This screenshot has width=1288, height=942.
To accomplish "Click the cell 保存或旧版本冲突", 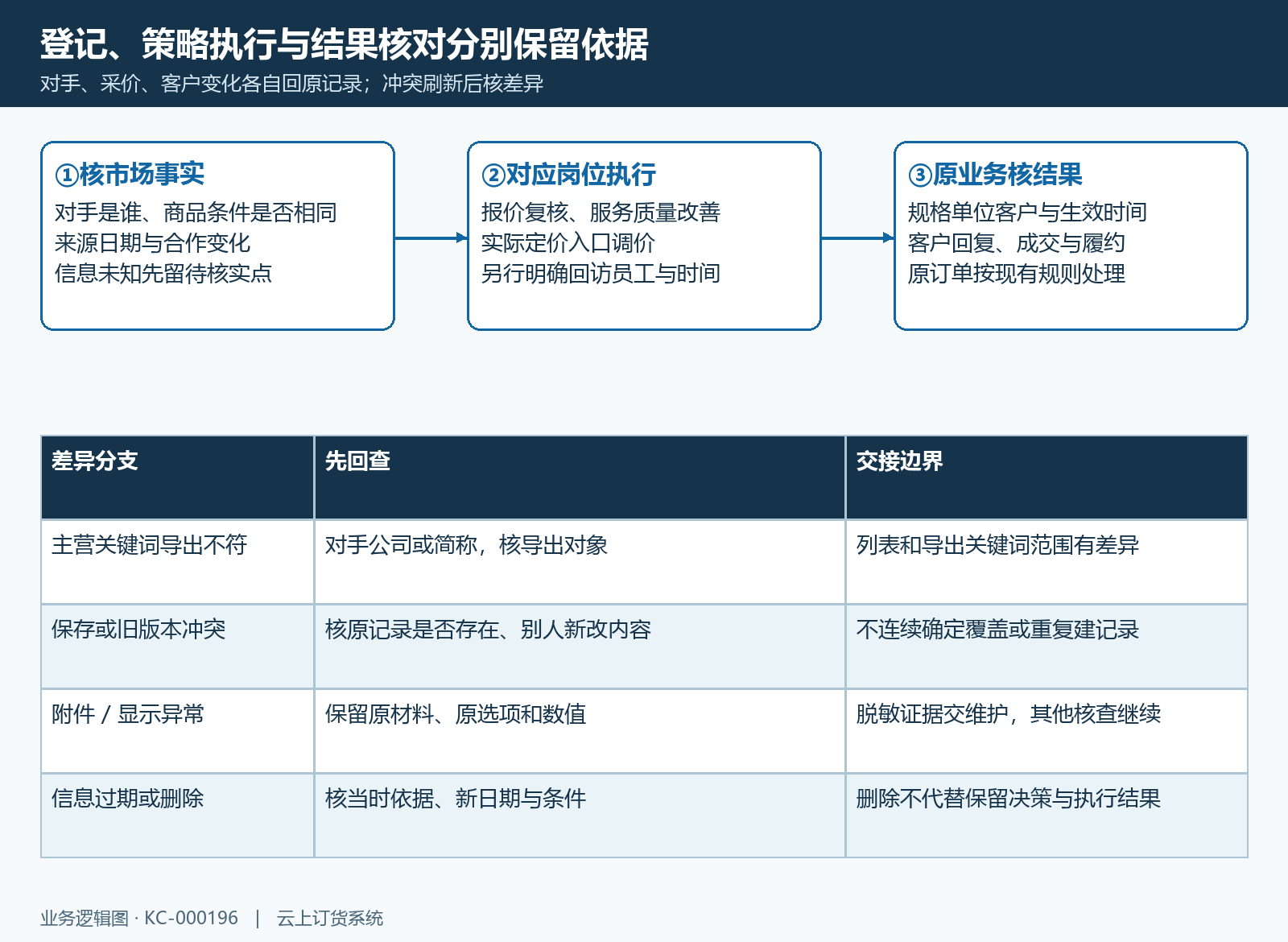I will 177,647.
